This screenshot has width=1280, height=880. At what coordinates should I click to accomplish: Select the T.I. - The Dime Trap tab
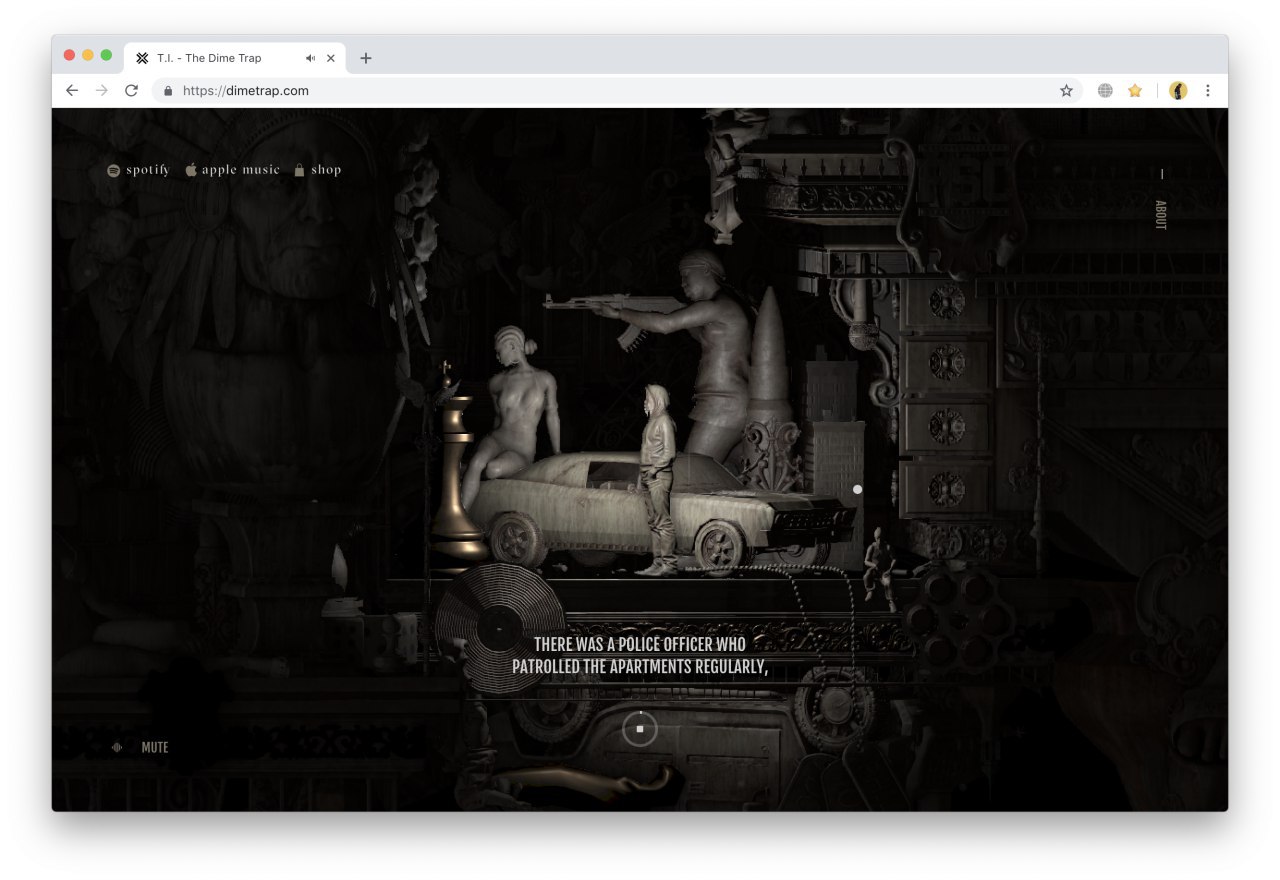[x=235, y=58]
